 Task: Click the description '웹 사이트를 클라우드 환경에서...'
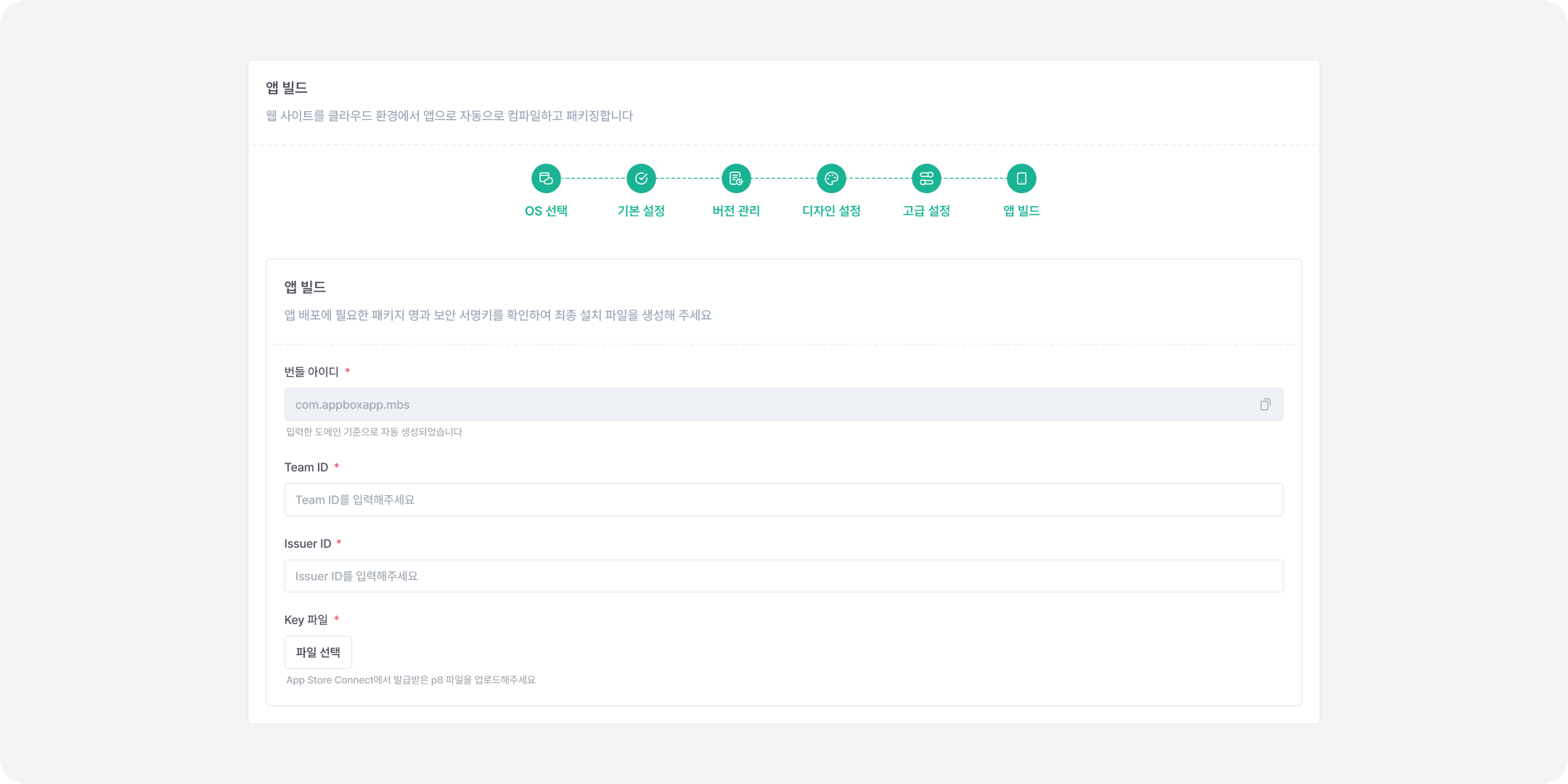(x=449, y=116)
